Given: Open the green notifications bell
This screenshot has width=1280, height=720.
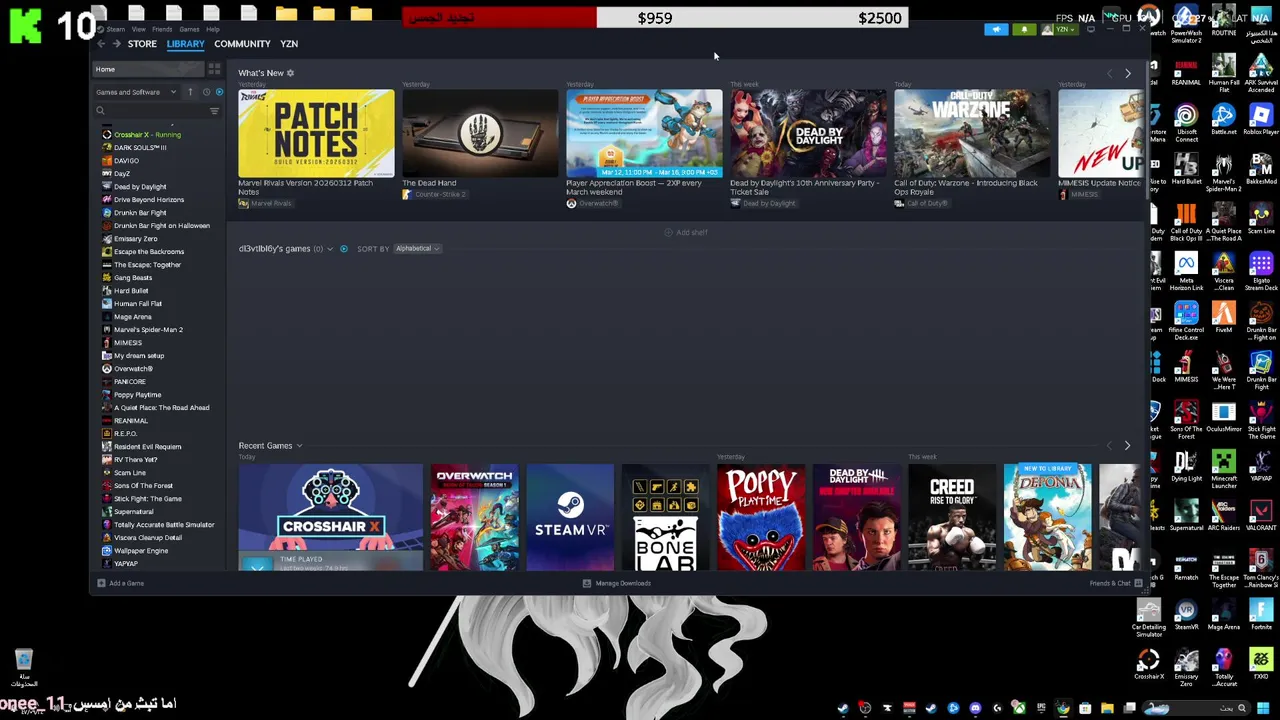Looking at the screenshot, I should pos(1024,30).
